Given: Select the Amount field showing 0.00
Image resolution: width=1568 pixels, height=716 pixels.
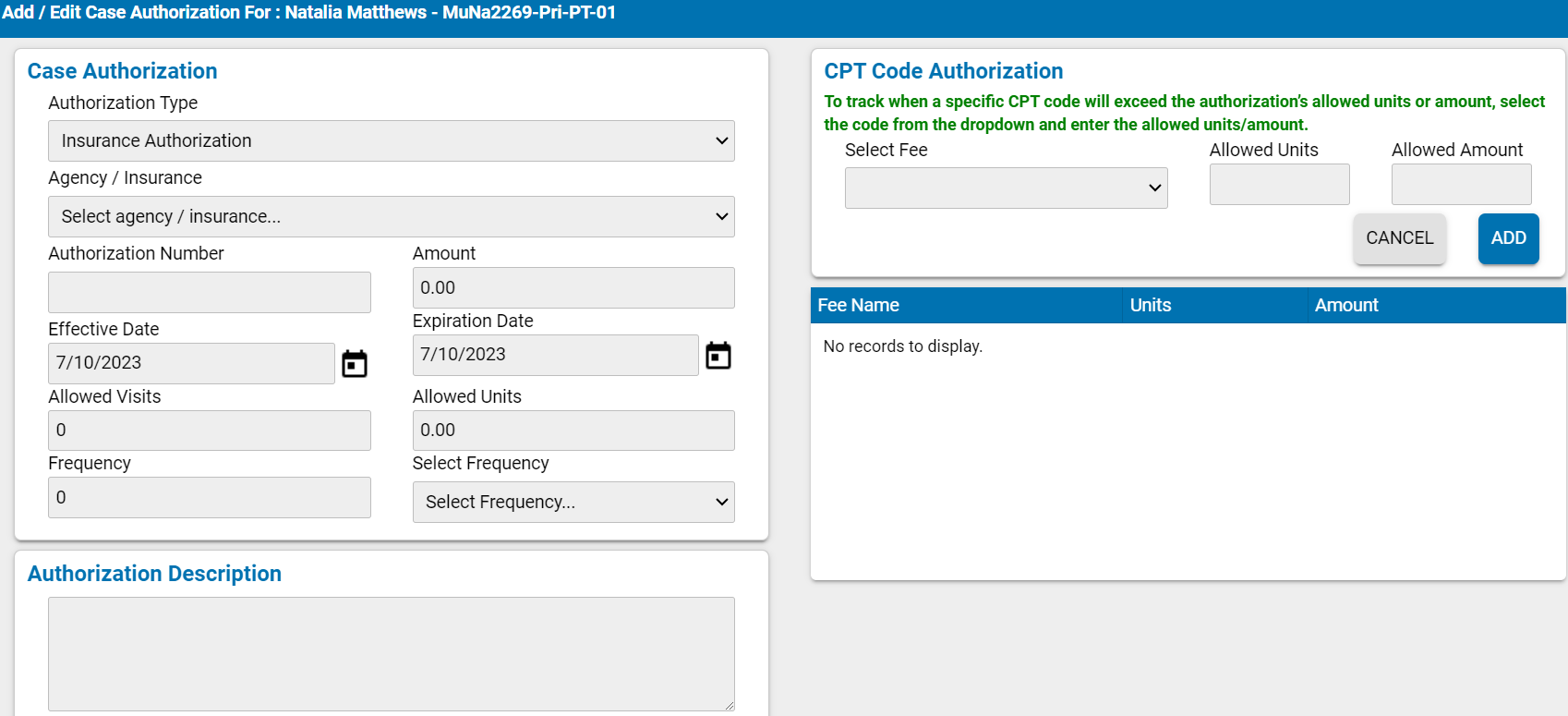Looking at the screenshot, I should click(x=573, y=287).
